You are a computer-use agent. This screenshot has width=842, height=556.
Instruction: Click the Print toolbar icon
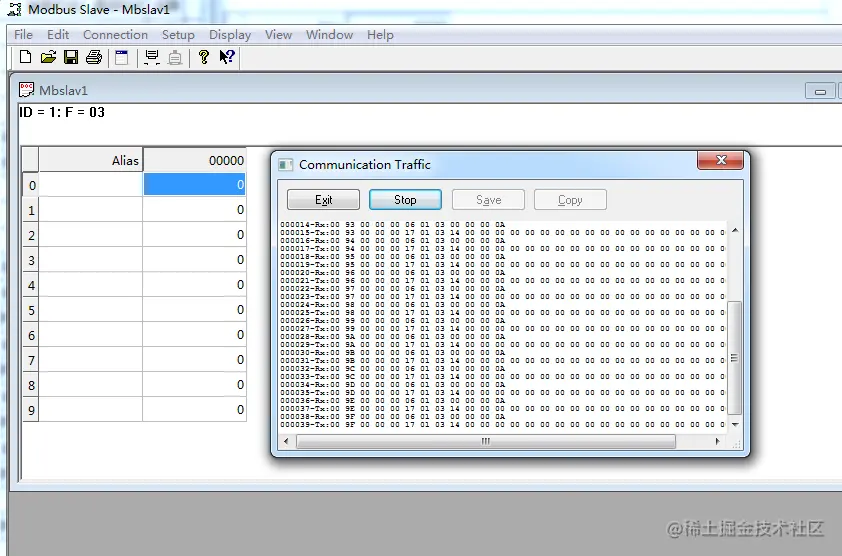pos(94,57)
